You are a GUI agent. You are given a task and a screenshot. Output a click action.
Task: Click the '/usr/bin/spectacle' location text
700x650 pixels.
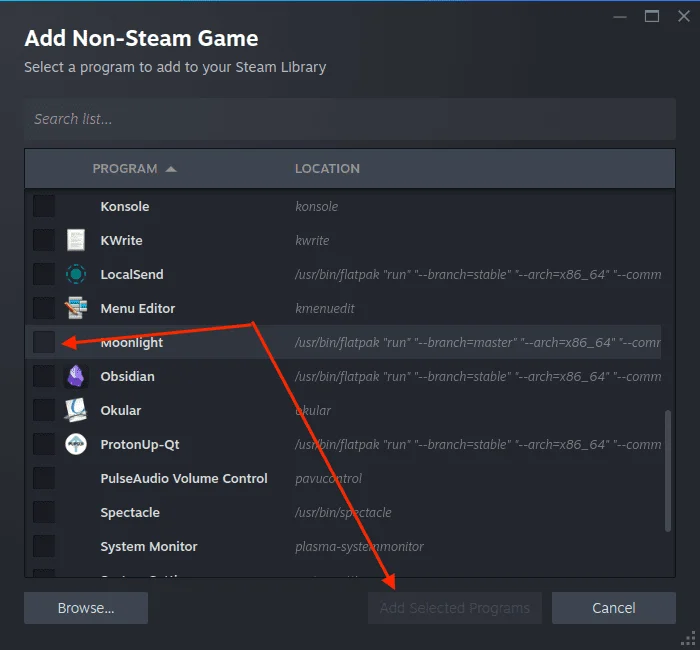tap(343, 512)
